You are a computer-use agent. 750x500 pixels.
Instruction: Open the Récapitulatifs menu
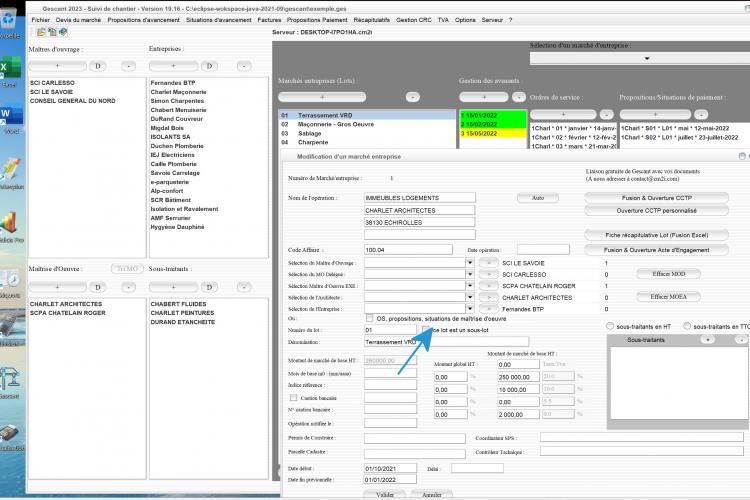pyautogui.click(x=372, y=20)
